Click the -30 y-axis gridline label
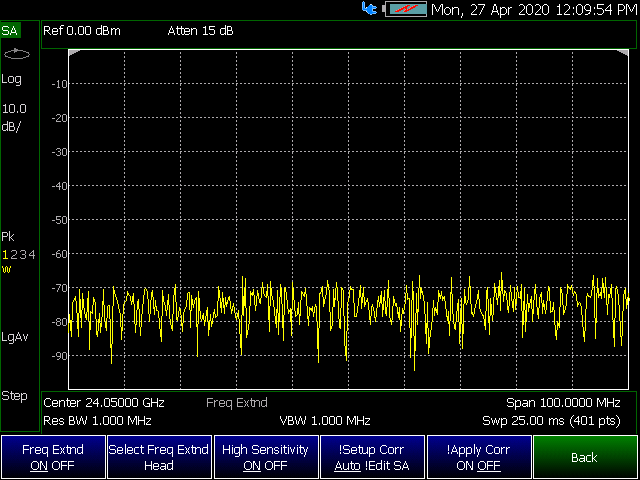Screen dimensions: 640x480 [59, 152]
